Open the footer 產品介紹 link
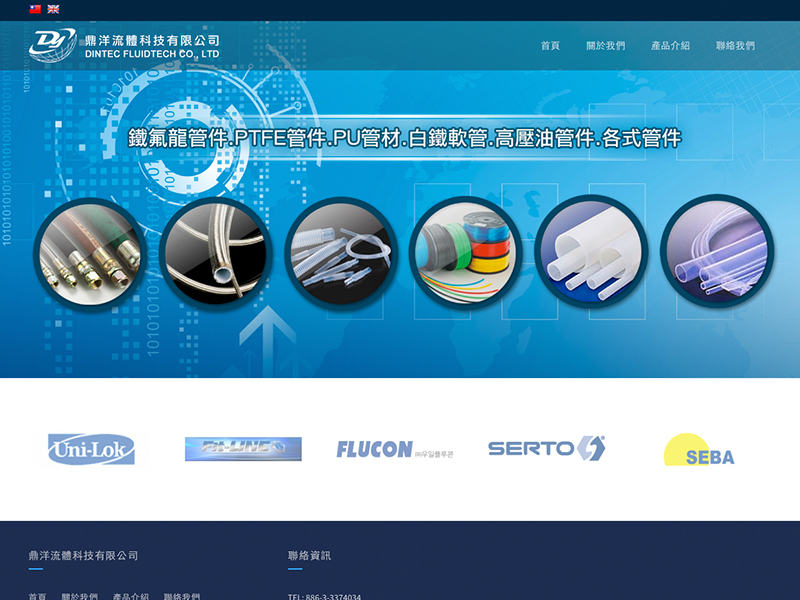 pyautogui.click(x=128, y=593)
